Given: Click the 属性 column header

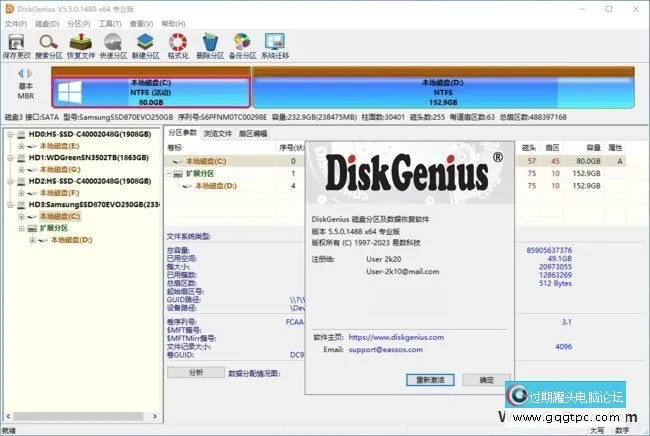Looking at the screenshot, I should [615, 148].
